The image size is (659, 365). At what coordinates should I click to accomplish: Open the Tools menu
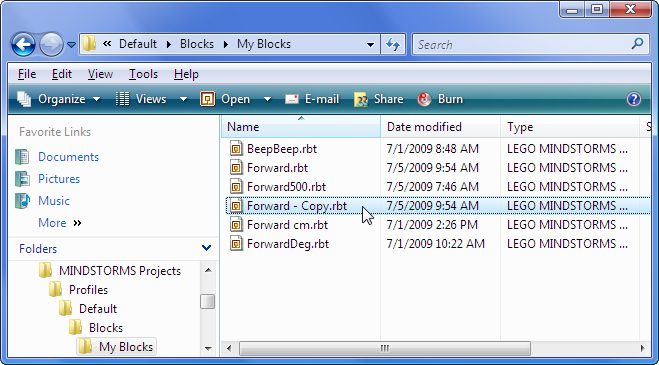tap(143, 74)
